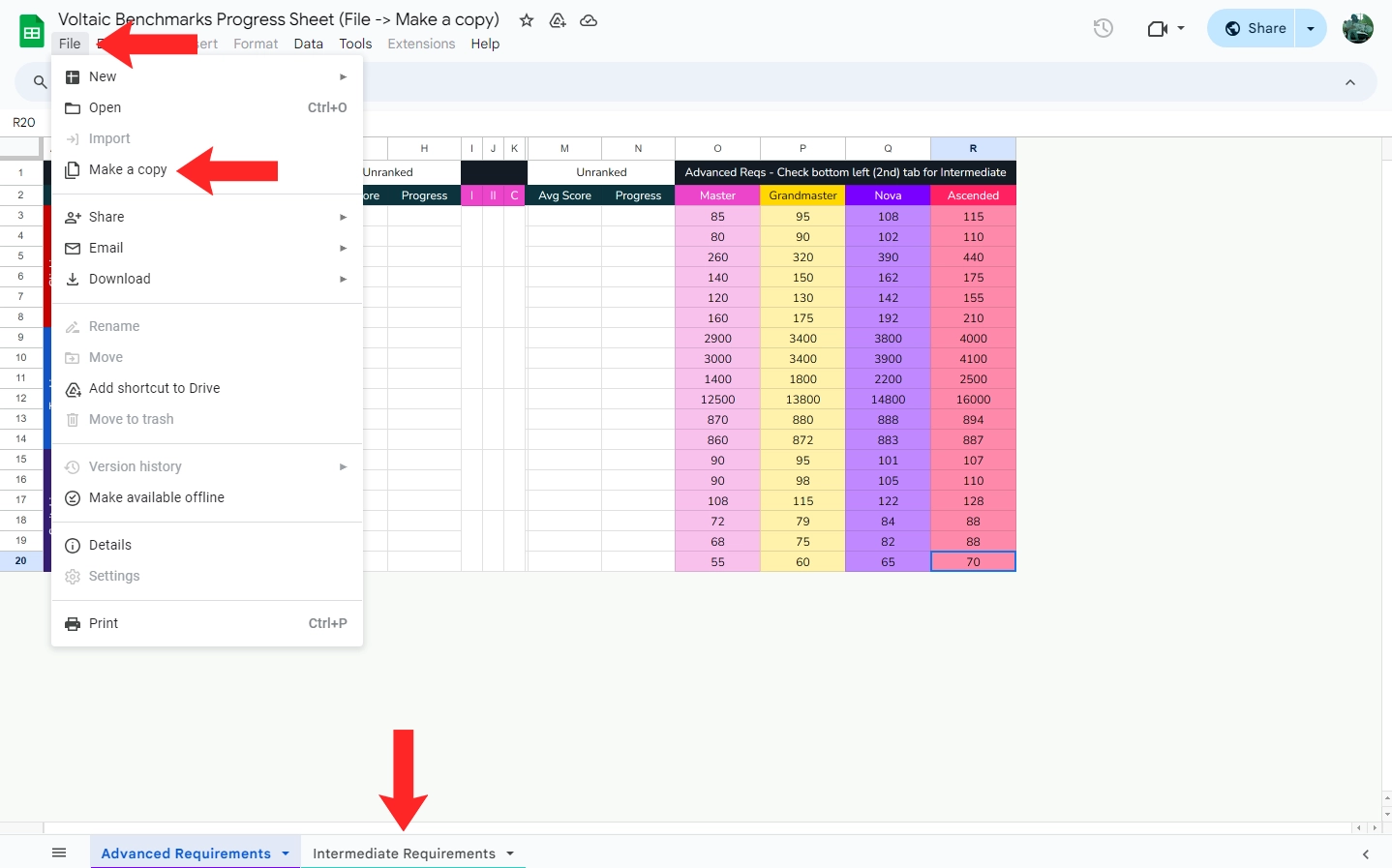Check the cloud document status icon
This screenshot has width=1392, height=868.
point(589,20)
